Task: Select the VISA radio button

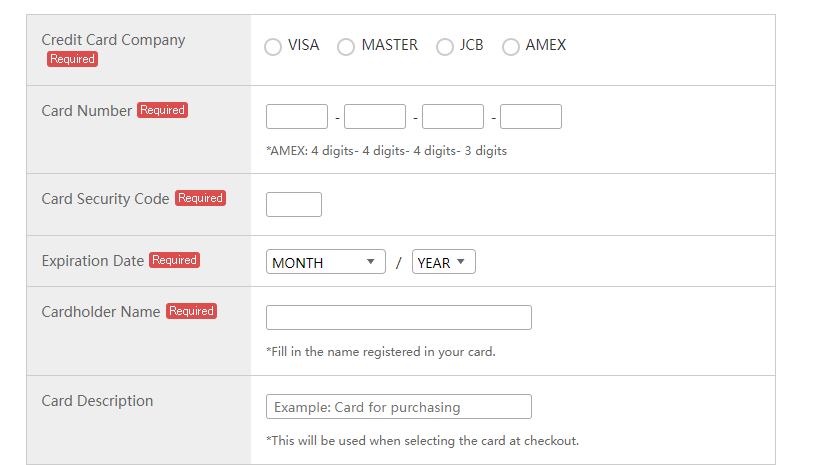Action: [x=273, y=47]
